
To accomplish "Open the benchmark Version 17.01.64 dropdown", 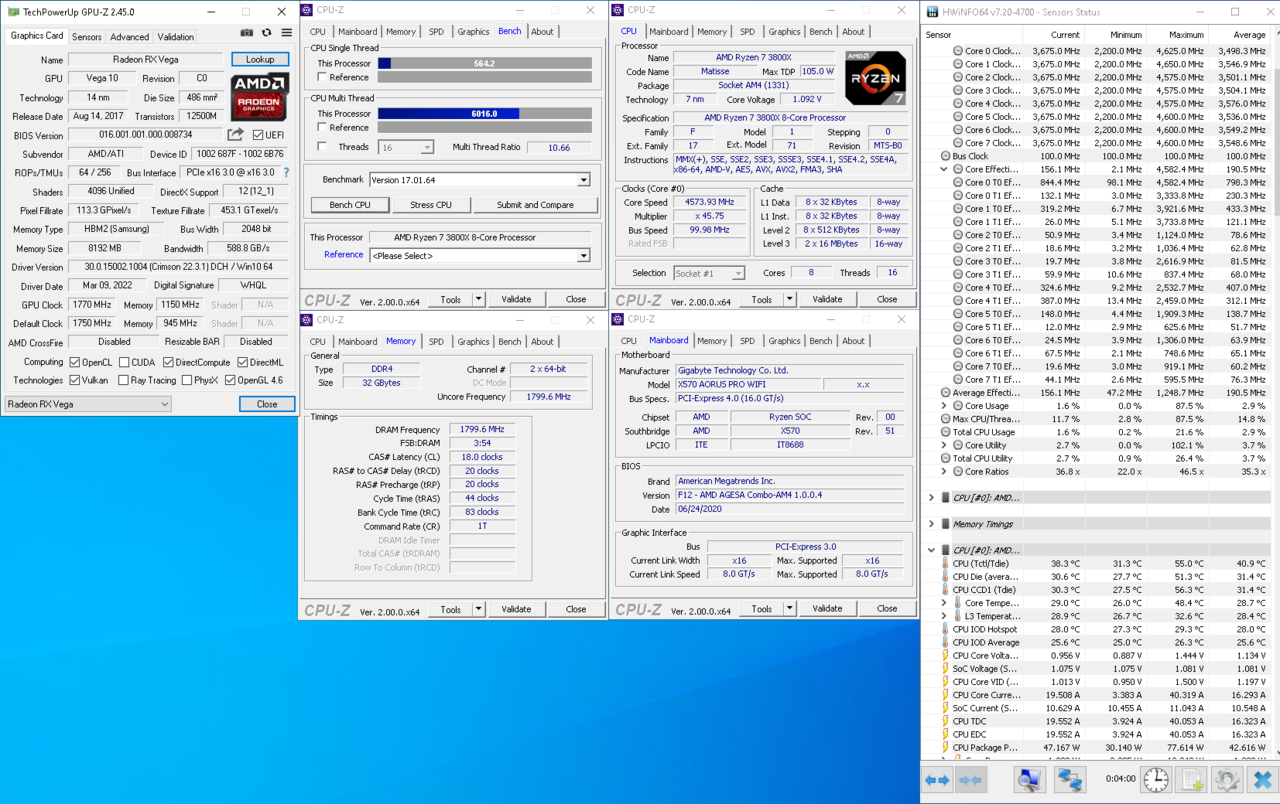I will coord(583,180).
